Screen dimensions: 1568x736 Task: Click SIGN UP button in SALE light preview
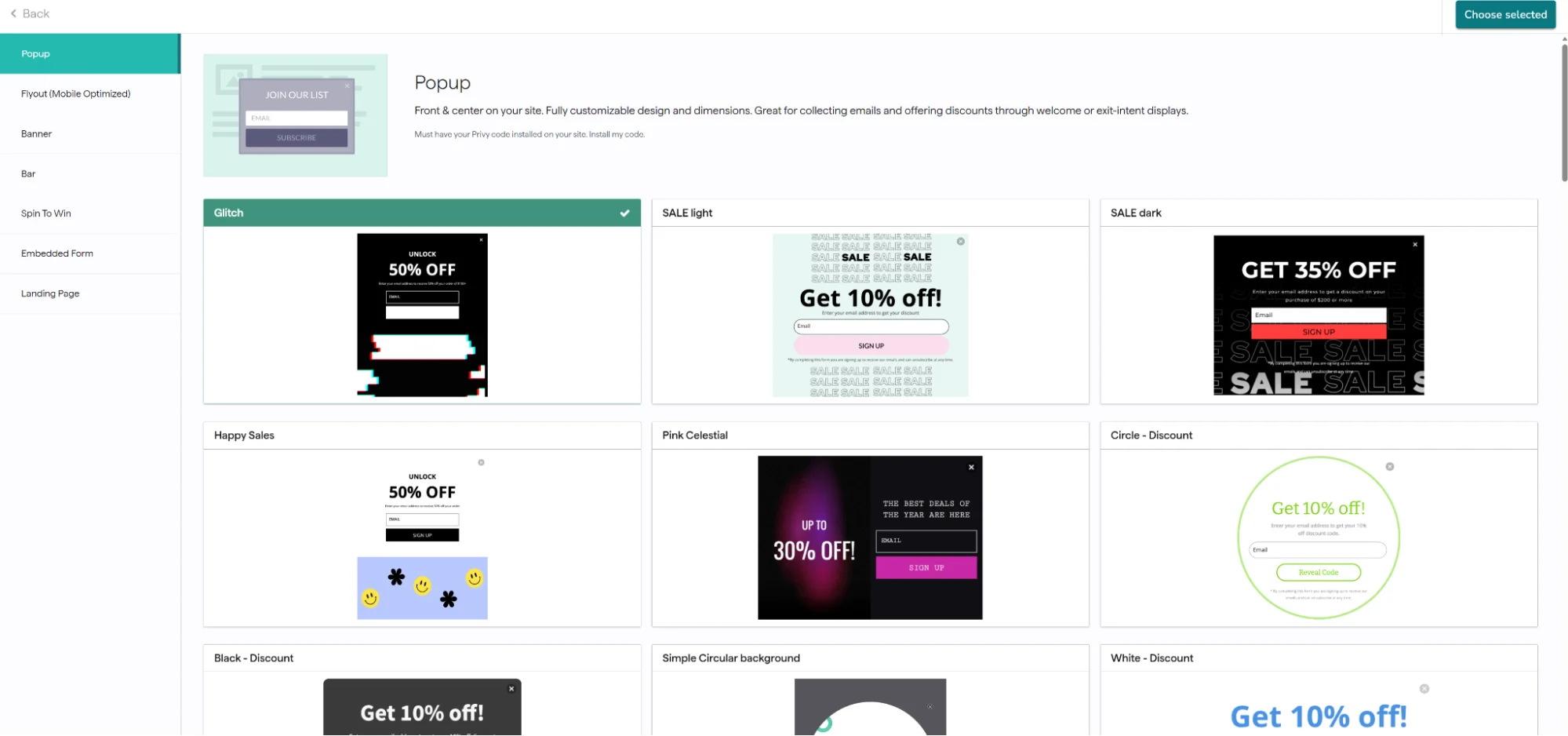pyautogui.click(x=871, y=345)
